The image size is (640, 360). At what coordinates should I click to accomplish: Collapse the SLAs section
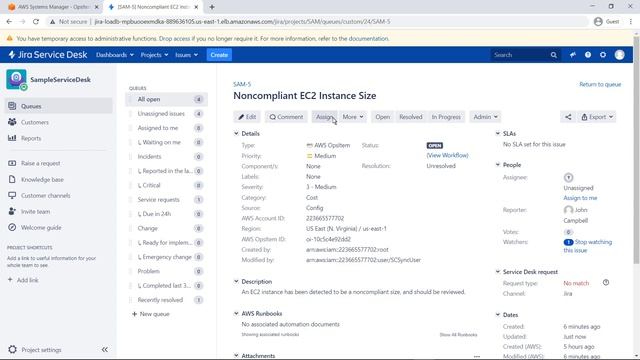[498, 133]
